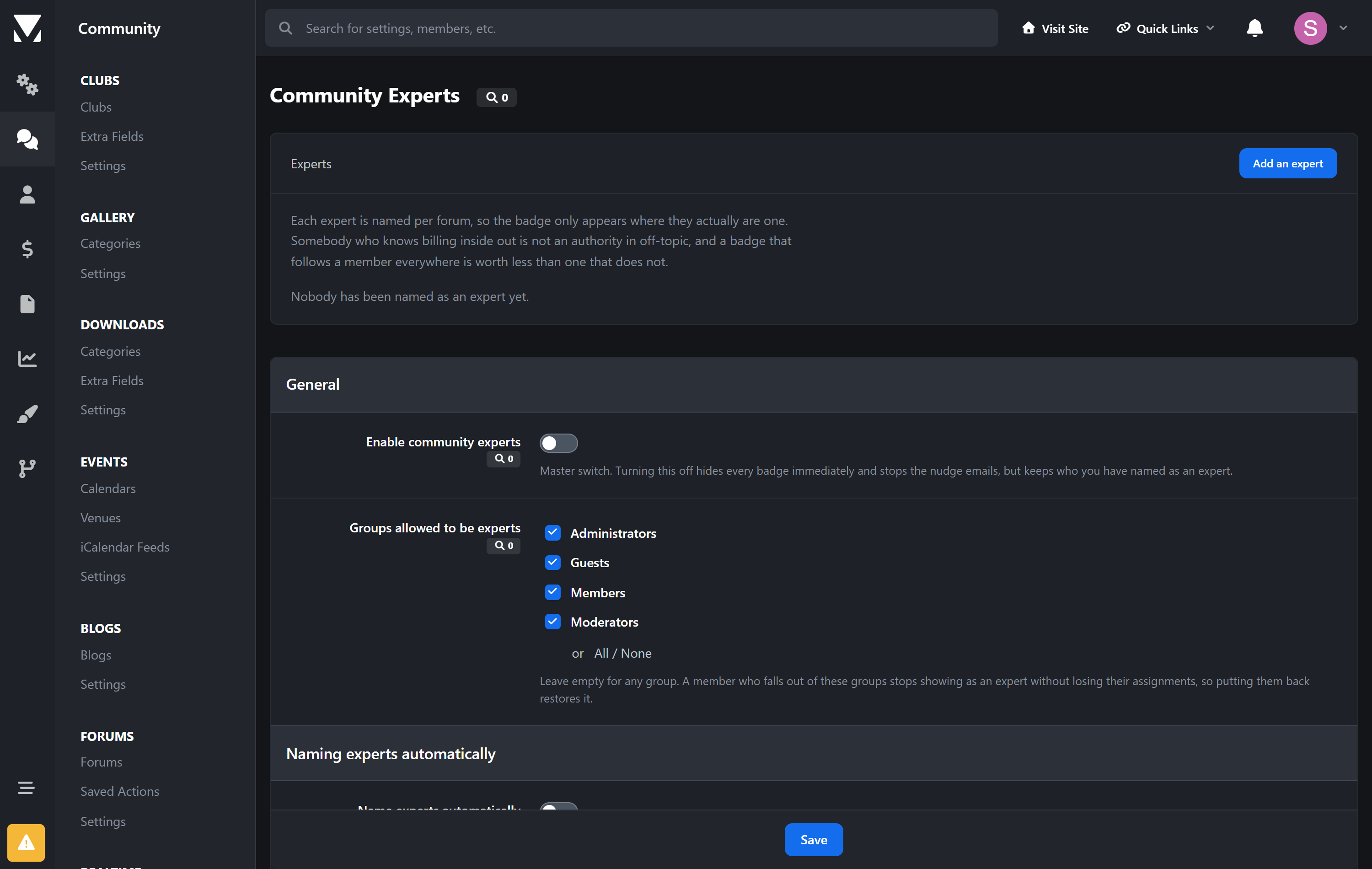The height and width of the screenshot is (869, 1372).
Task: Click the Save button
Action: (x=814, y=839)
